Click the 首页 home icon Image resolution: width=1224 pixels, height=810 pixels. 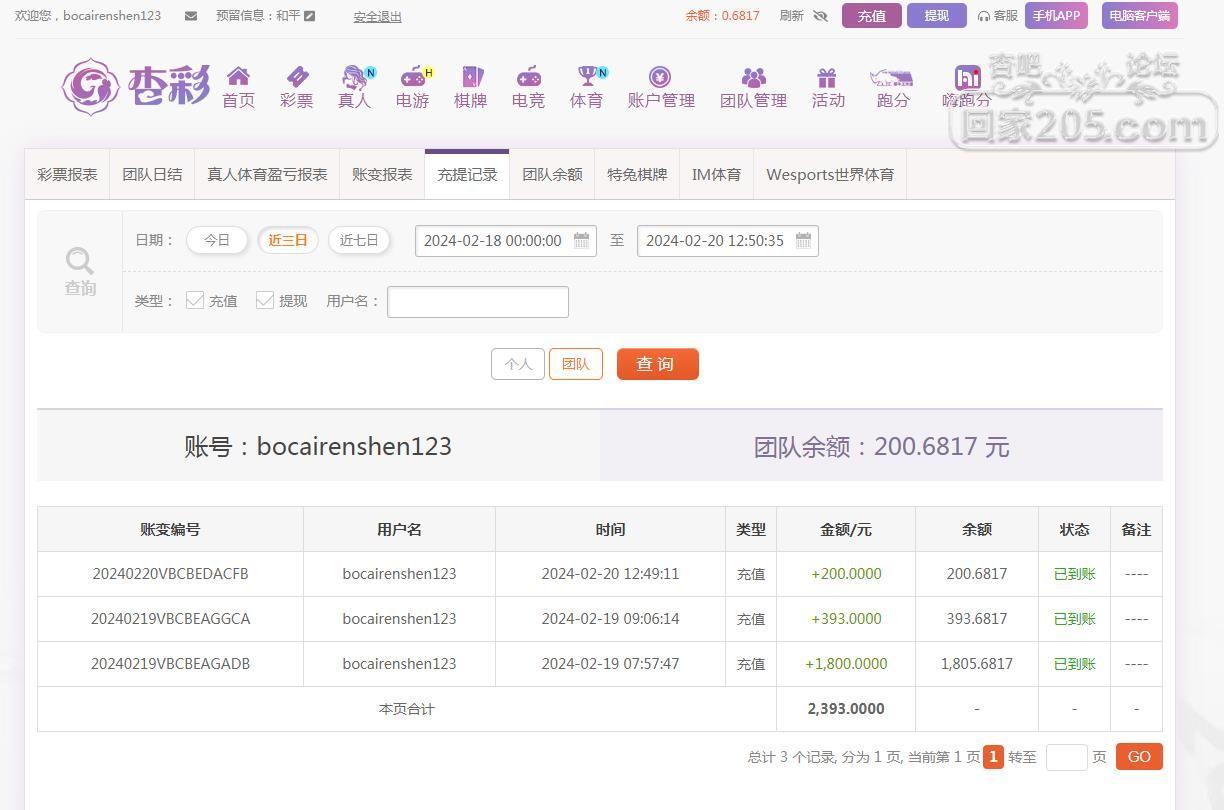click(238, 77)
